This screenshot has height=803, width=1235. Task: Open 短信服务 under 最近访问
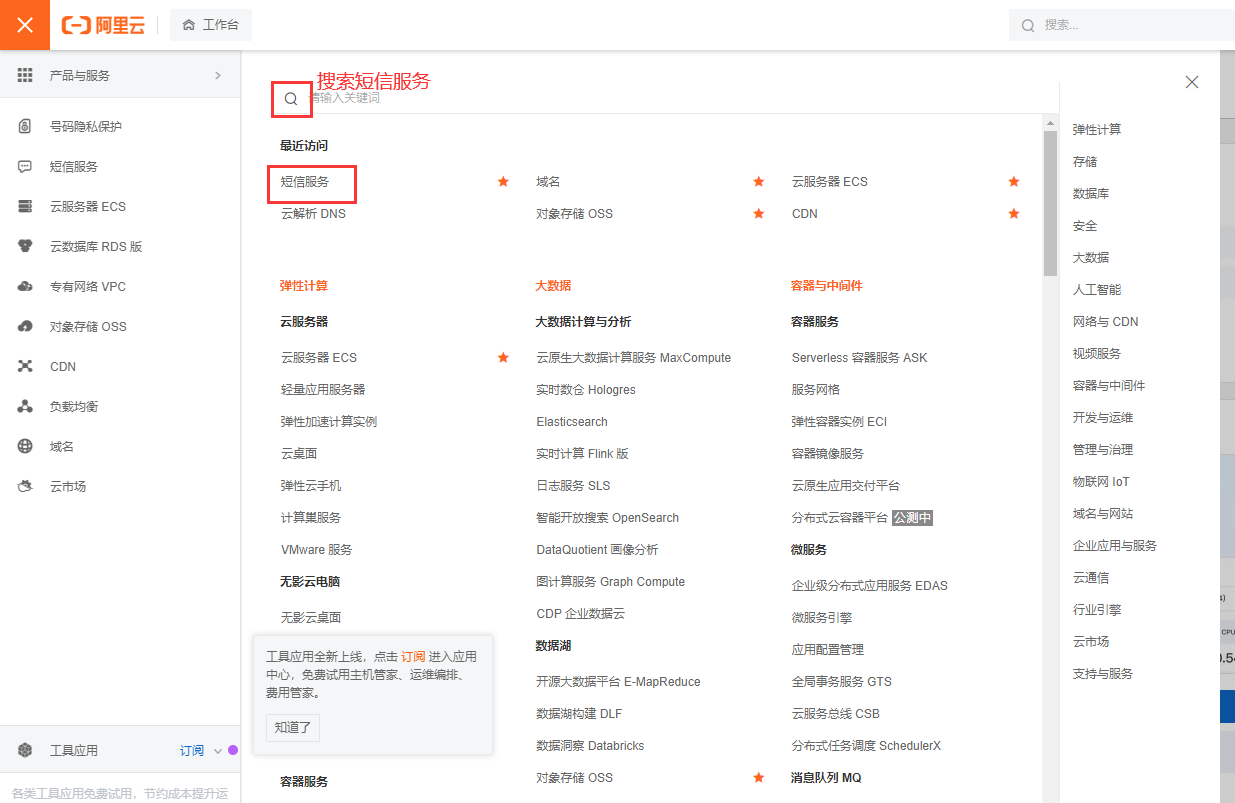(x=305, y=182)
